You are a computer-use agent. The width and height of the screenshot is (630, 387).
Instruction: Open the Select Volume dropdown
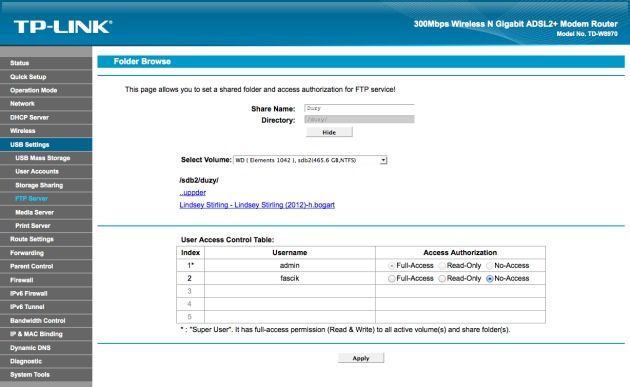310,160
